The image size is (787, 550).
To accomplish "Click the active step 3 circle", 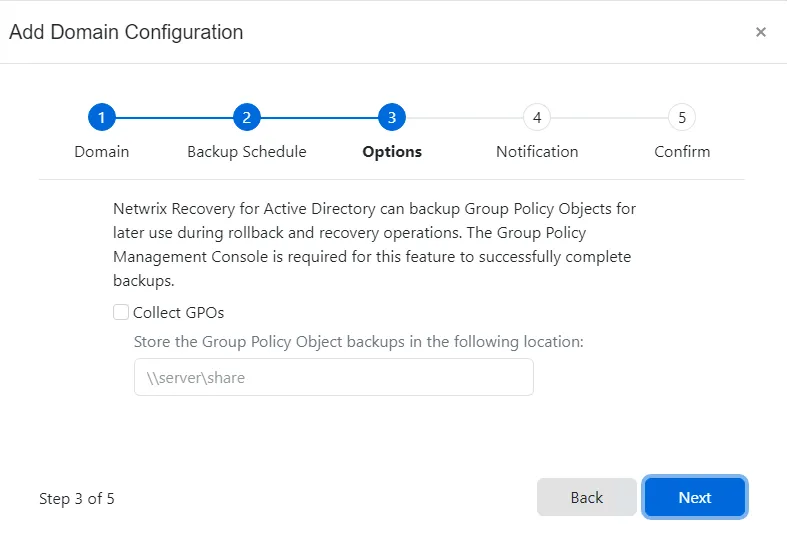I will 392,117.
